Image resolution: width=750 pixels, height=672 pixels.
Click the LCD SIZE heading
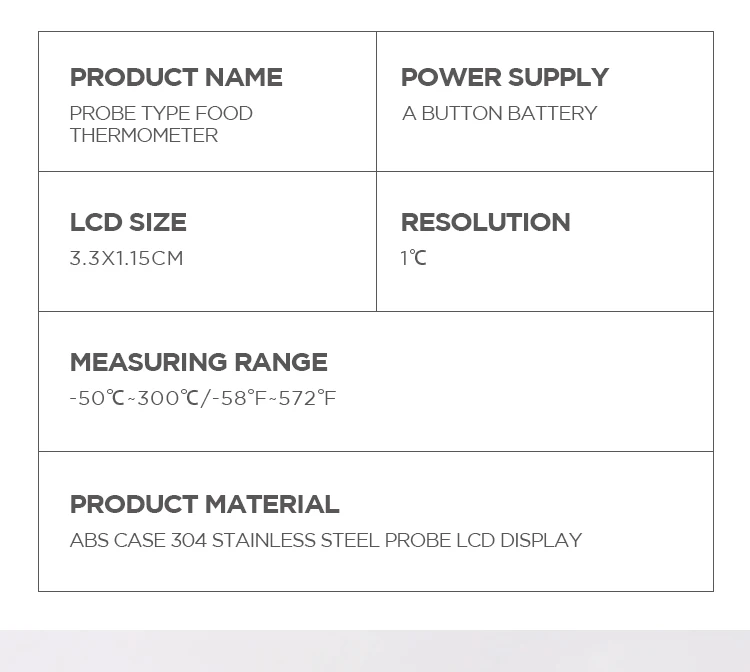128,222
